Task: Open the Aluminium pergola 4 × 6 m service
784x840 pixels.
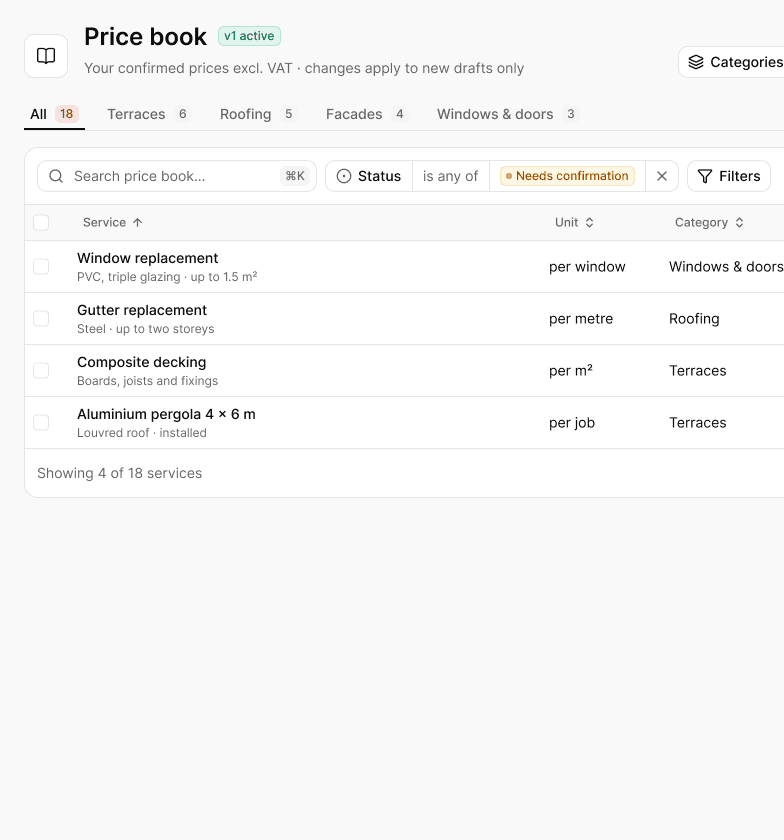Action: click(x=166, y=414)
